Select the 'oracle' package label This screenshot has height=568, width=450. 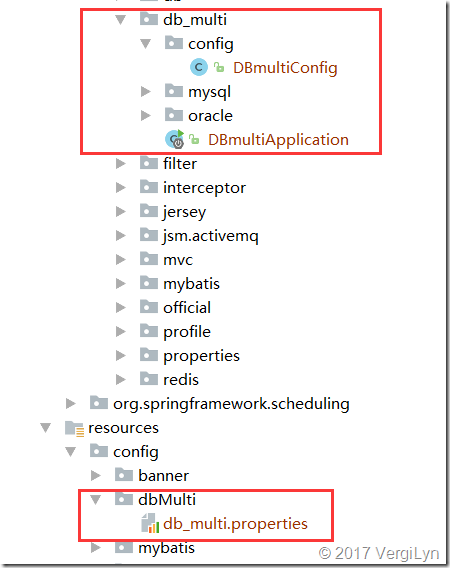coord(210,116)
